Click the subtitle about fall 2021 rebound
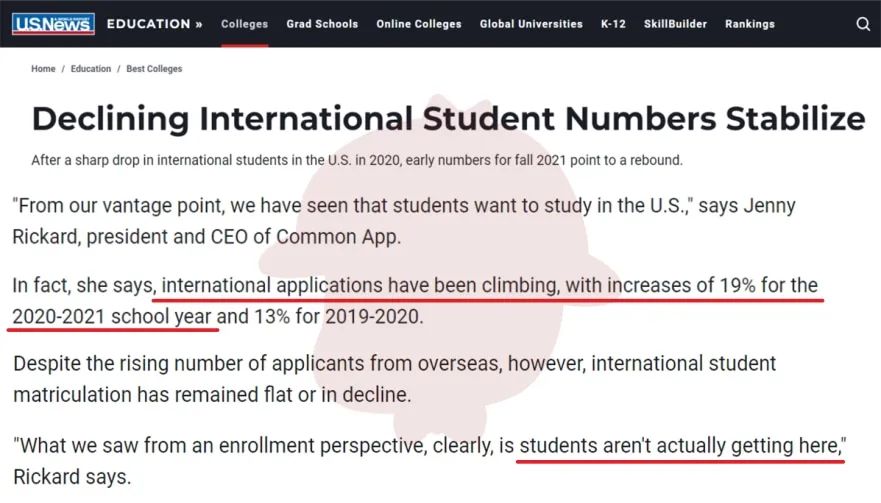This screenshot has height=503, width=881. click(x=357, y=160)
